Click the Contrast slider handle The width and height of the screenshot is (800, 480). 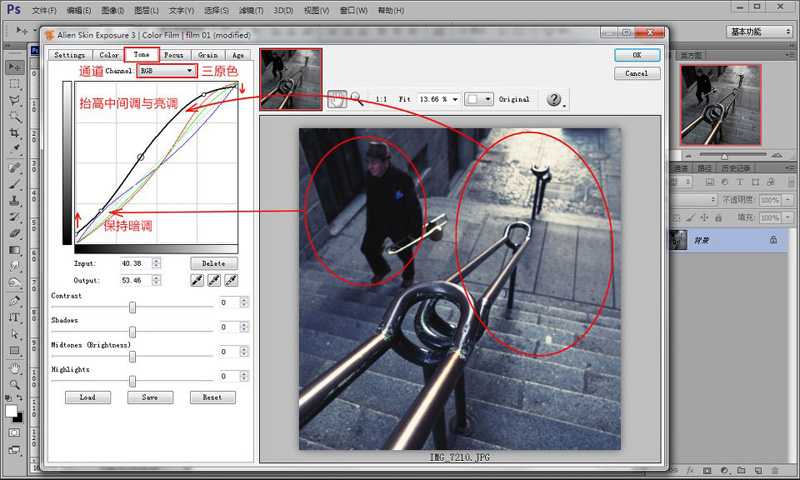tap(133, 307)
